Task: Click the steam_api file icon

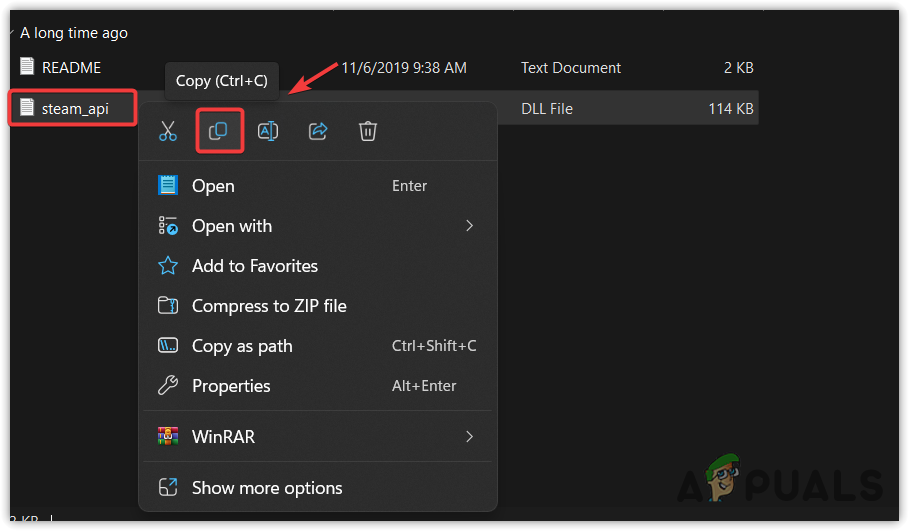Action: click(x=27, y=107)
